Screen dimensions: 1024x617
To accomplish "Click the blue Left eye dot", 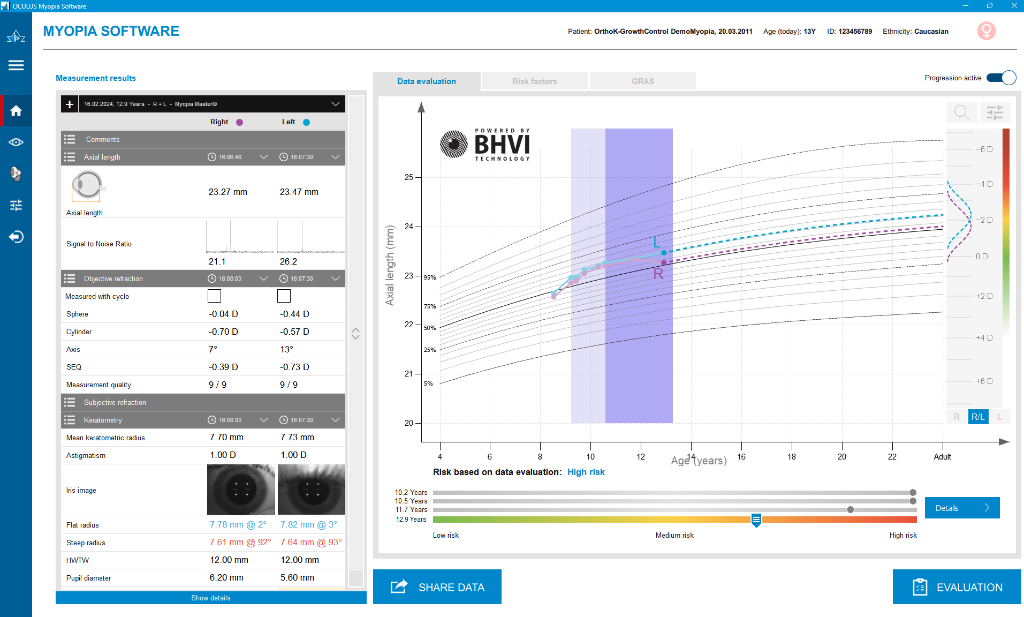I will pos(306,122).
